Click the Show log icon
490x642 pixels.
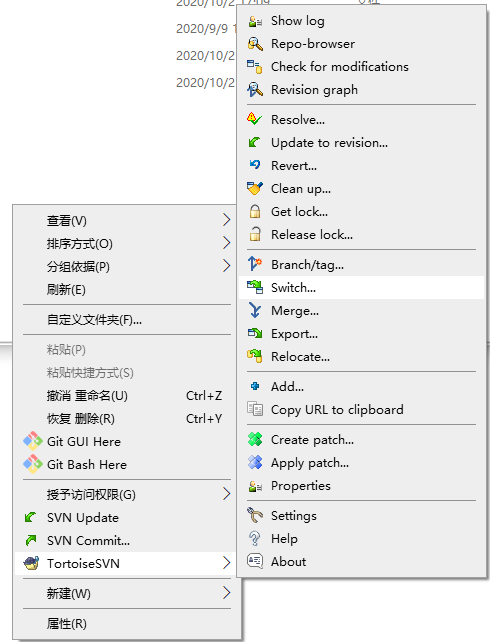(x=255, y=21)
